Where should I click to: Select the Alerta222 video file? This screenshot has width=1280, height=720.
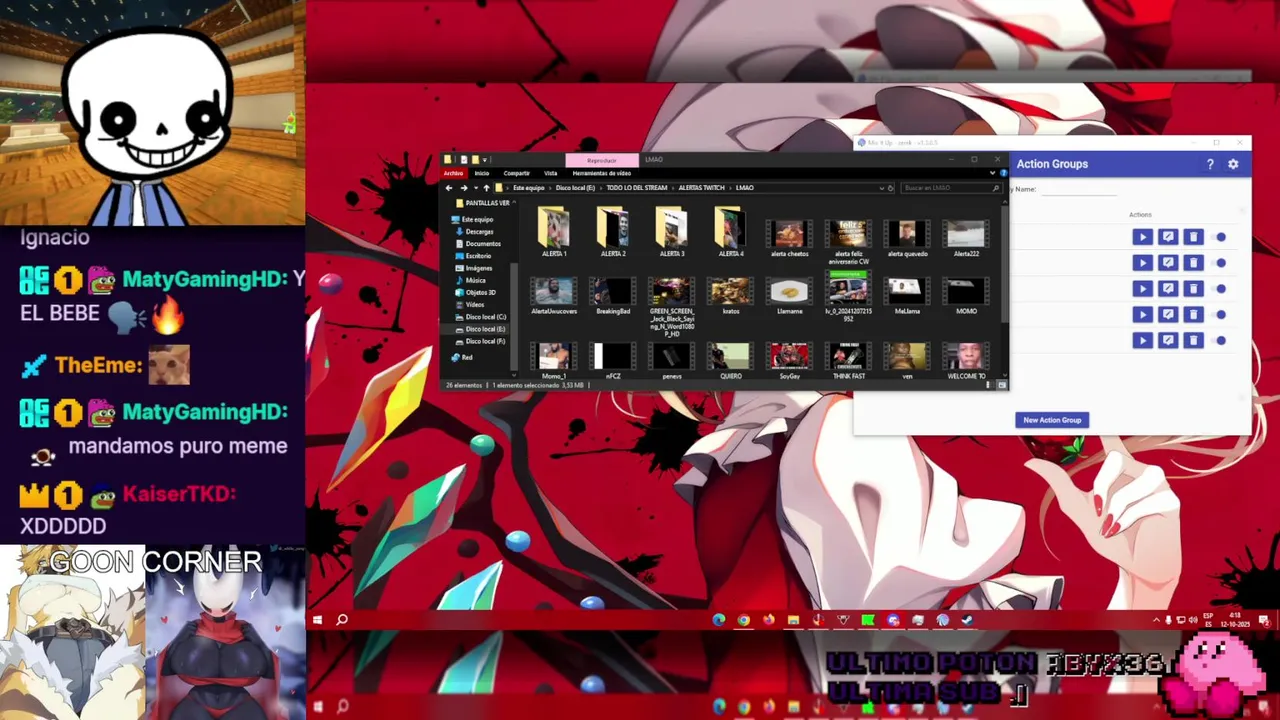point(966,237)
